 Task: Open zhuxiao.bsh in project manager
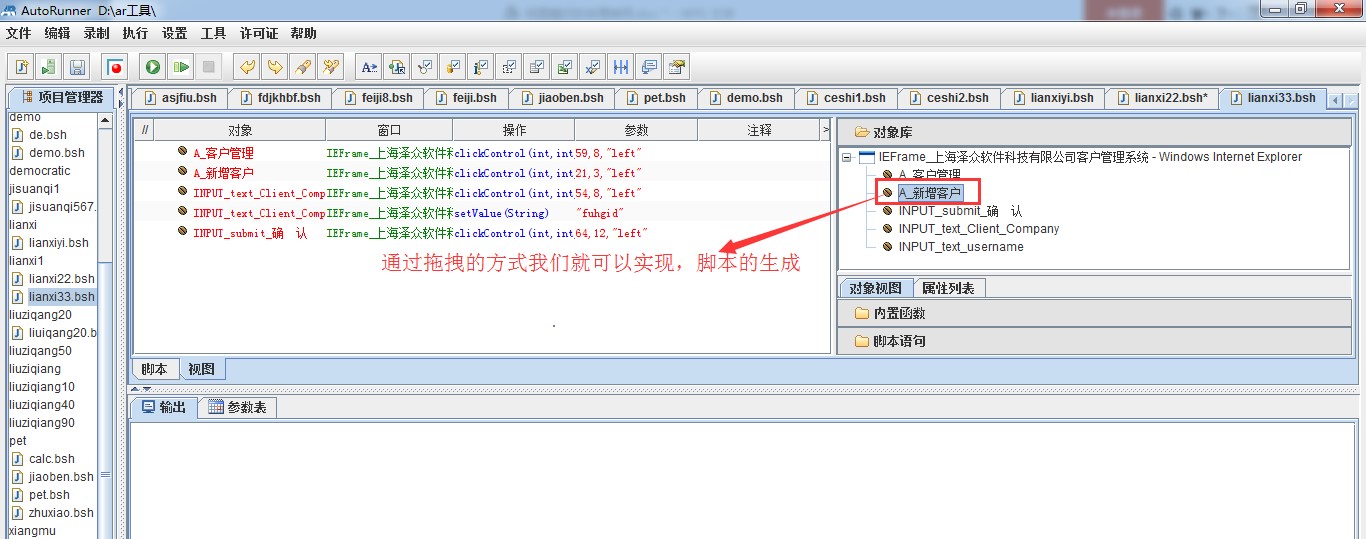pos(61,513)
